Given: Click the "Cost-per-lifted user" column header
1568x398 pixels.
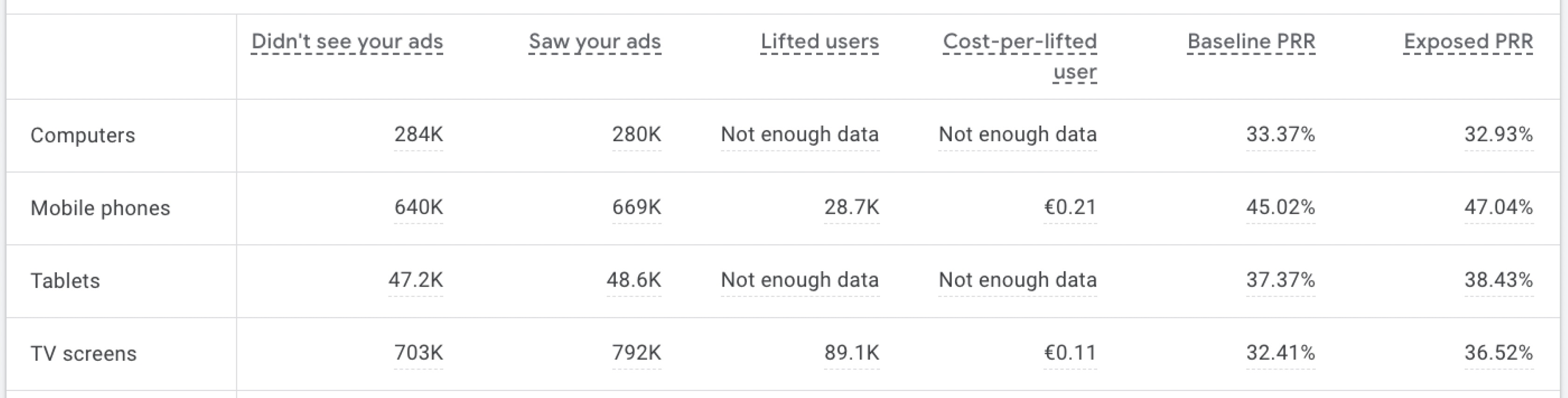Looking at the screenshot, I should click(1019, 56).
